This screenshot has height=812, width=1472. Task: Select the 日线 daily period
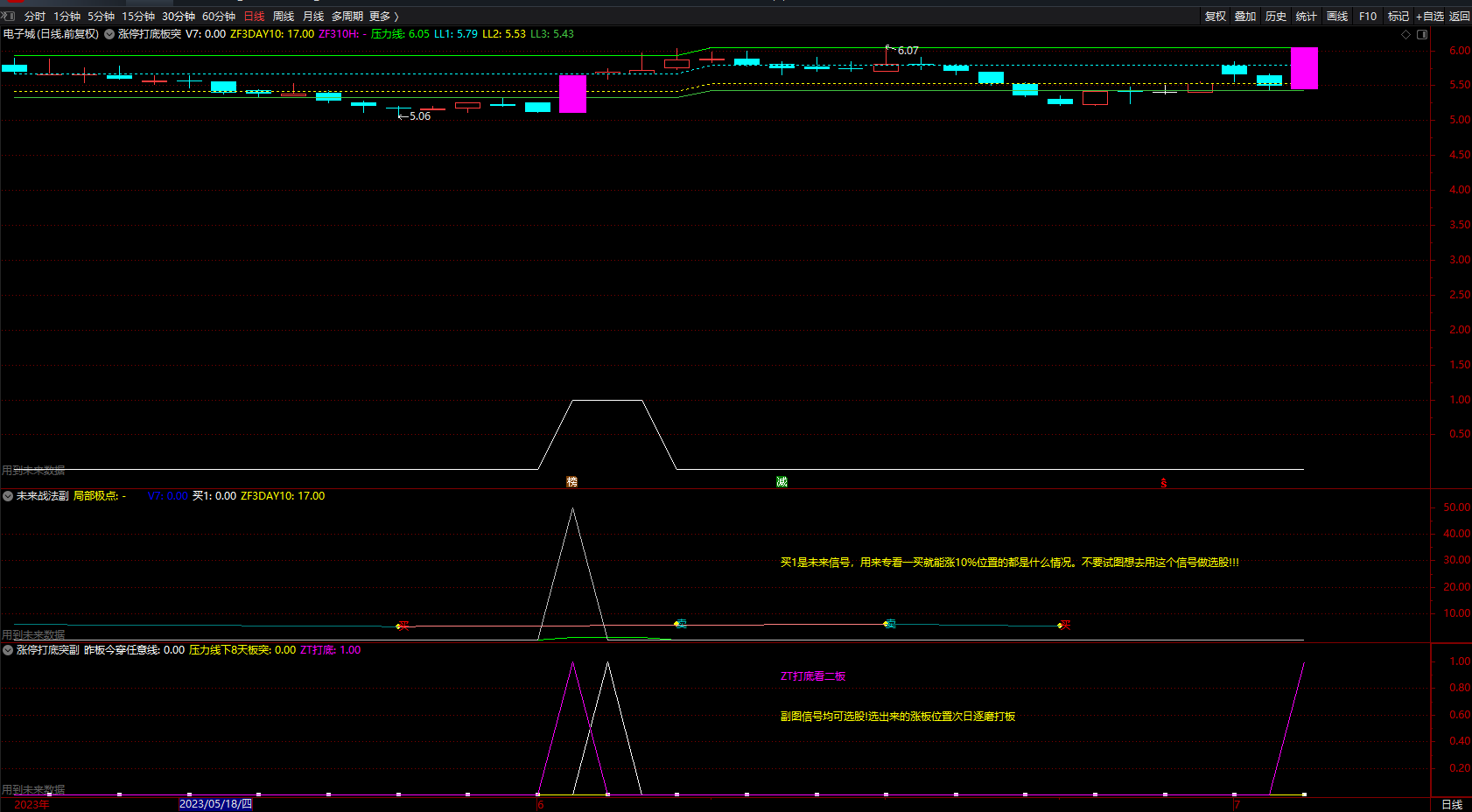pyautogui.click(x=254, y=17)
